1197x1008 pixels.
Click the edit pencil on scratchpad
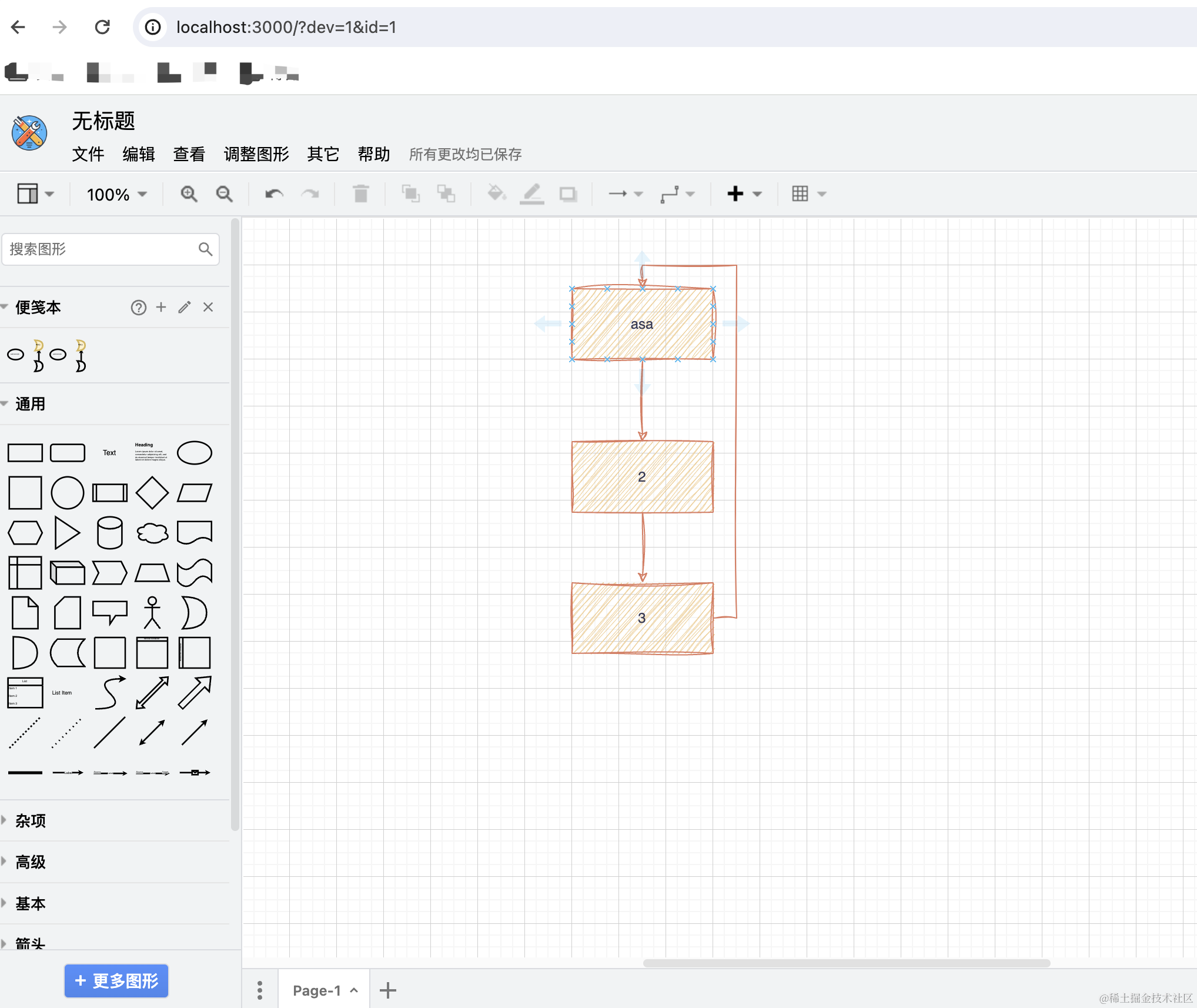coord(185,307)
